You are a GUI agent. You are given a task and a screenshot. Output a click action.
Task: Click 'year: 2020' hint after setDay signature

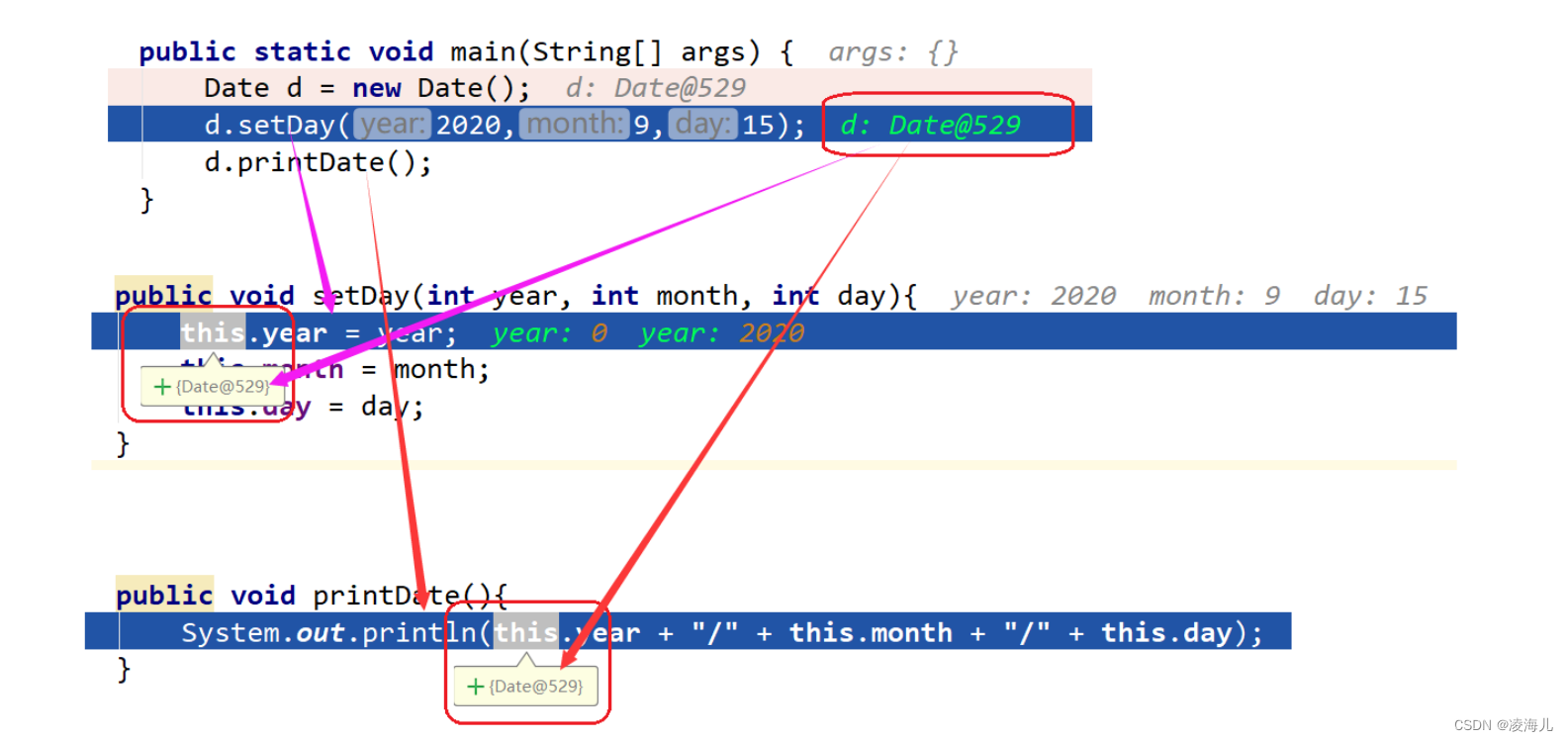1034,296
